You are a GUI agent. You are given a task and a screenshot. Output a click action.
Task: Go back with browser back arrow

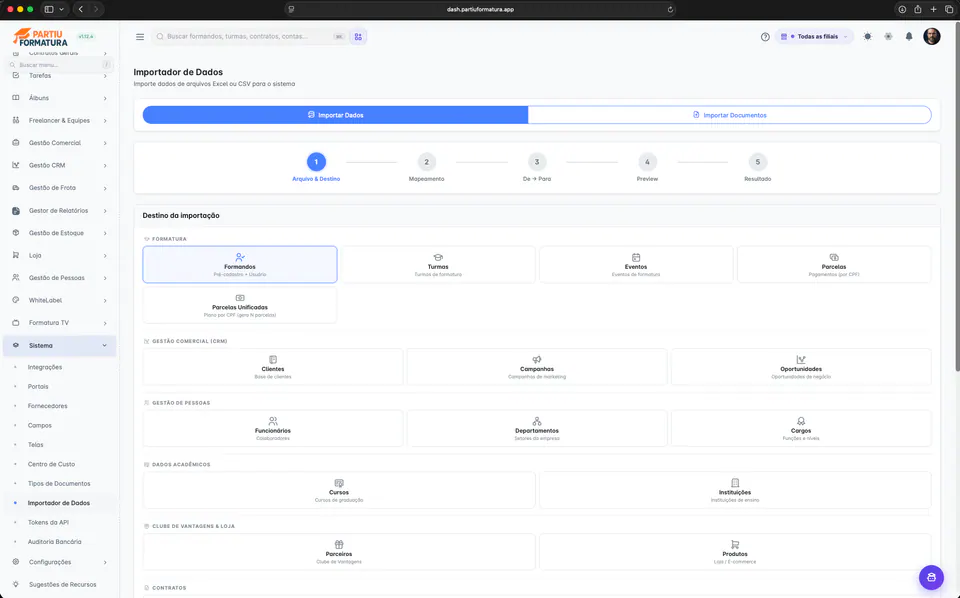(x=81, y=9)
